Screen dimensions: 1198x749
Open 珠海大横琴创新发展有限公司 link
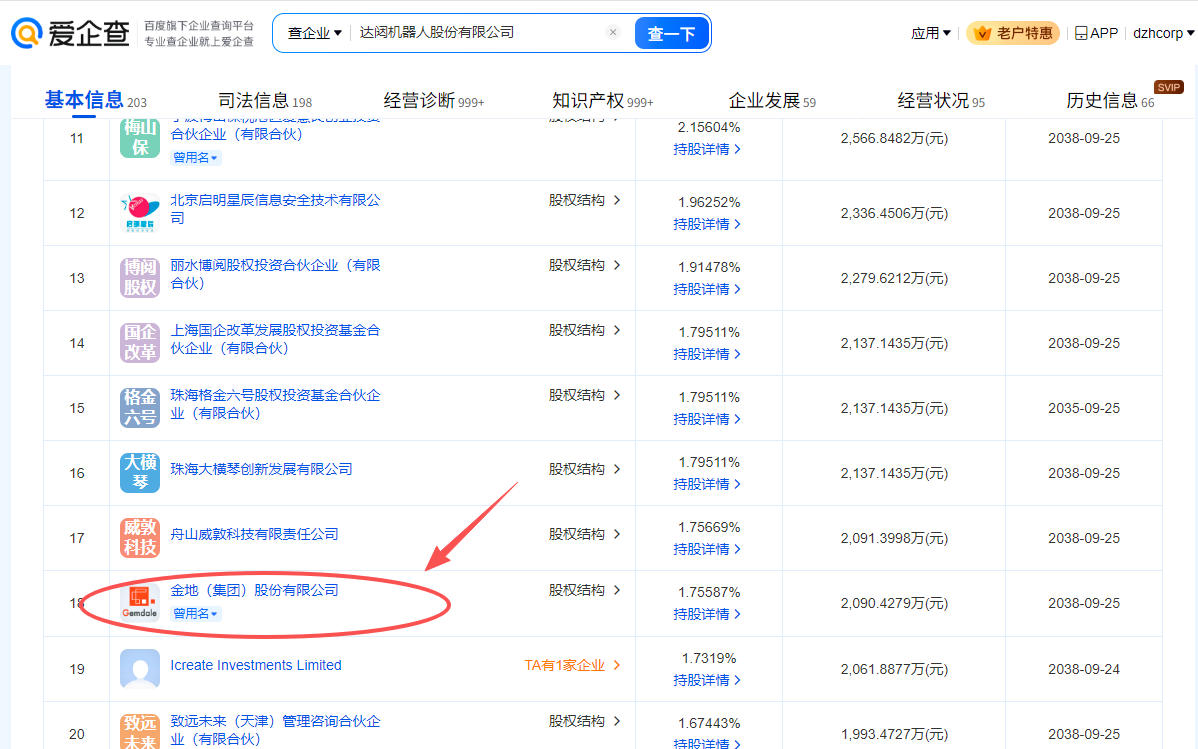[x=261, y=469]
